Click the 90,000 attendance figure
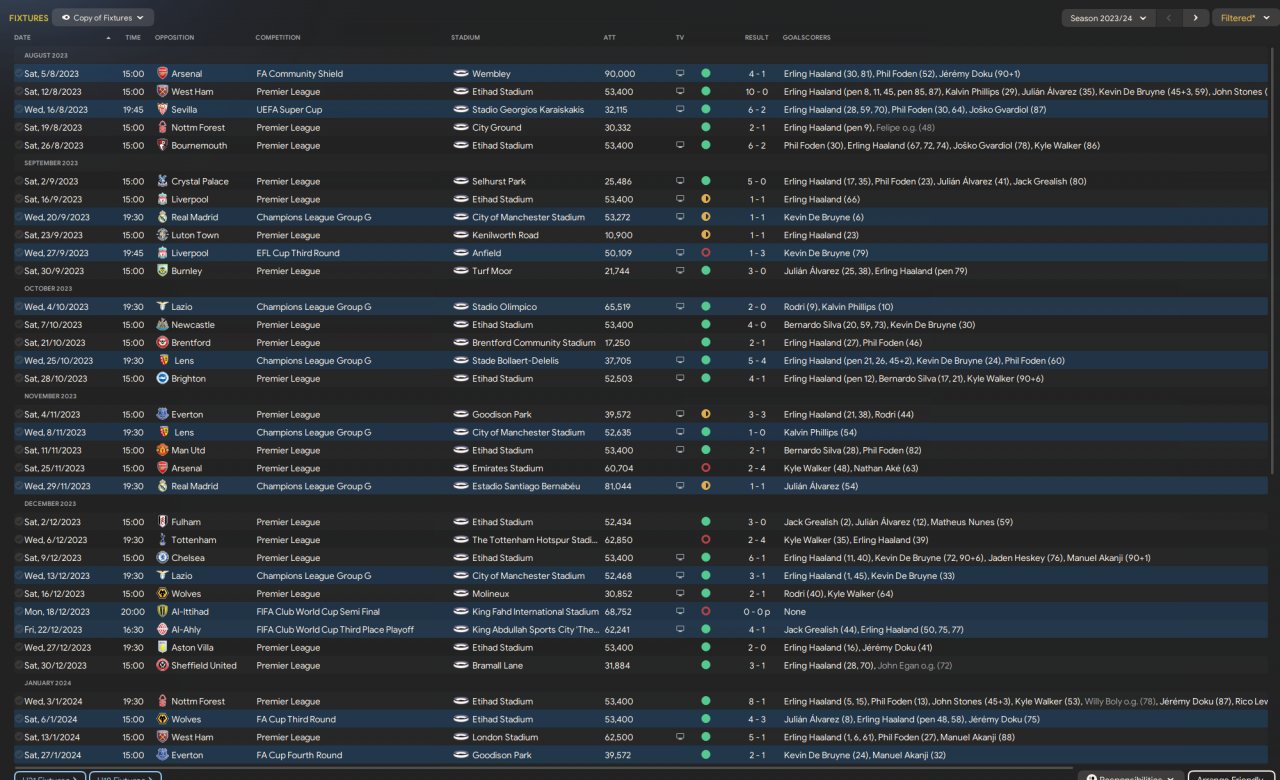Viewport: 1280px width, 780px height. 620,74
